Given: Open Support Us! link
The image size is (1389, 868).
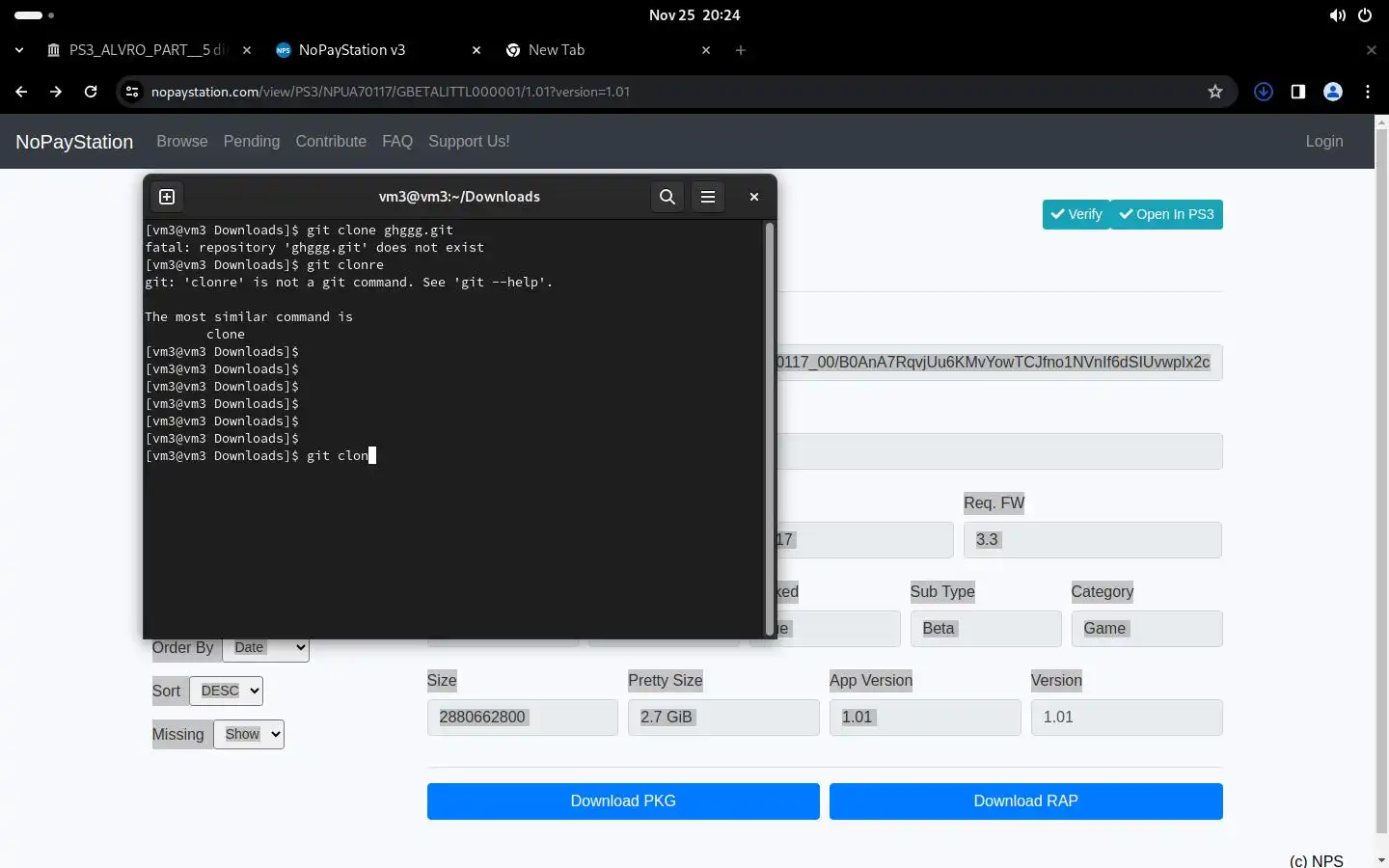Looking at the screenshot, I should (469, 141).
